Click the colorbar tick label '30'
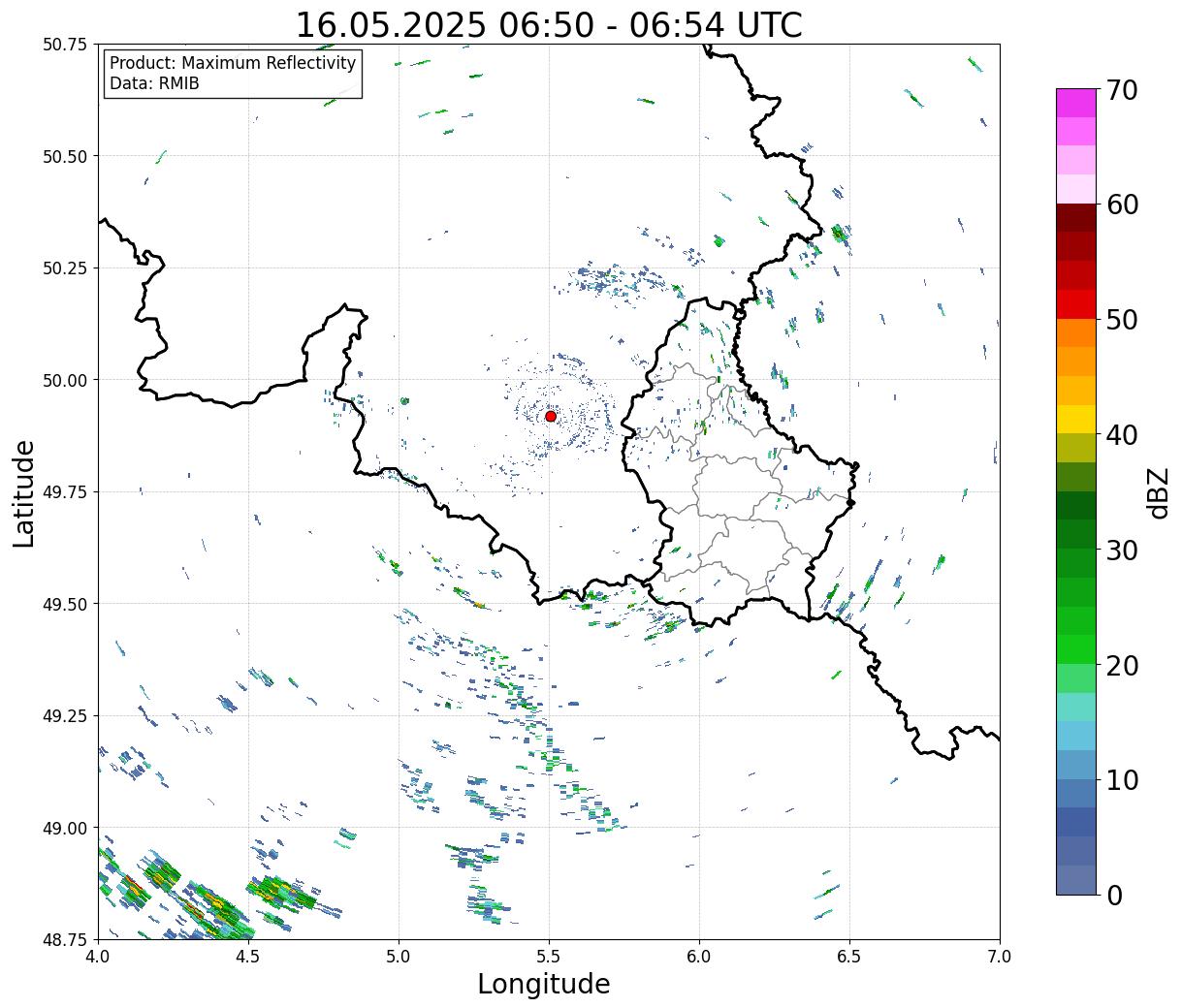Image resolution: width=1182 pixels, height=1008 pixels. (1121, 550)
